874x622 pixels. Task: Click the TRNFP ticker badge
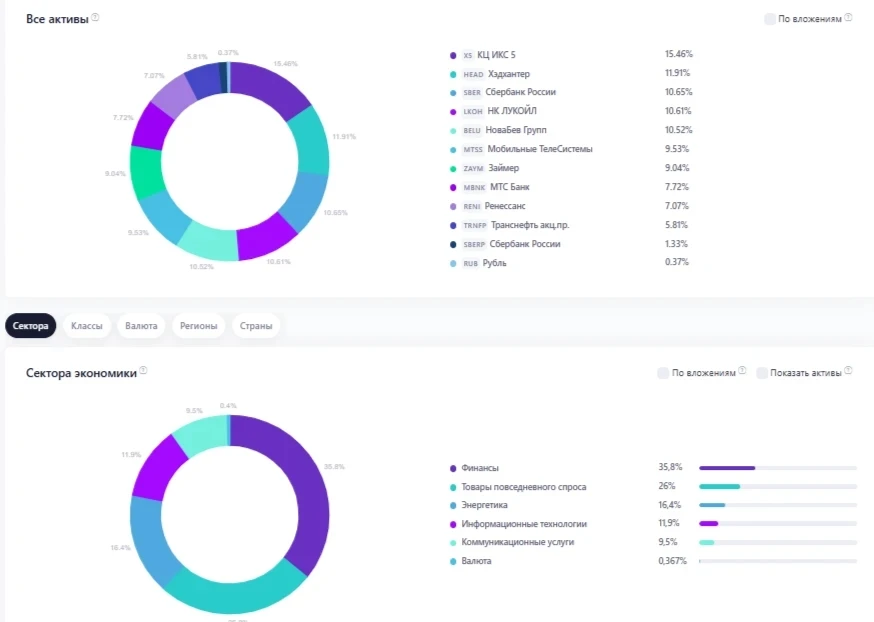(x=475, y=225)
